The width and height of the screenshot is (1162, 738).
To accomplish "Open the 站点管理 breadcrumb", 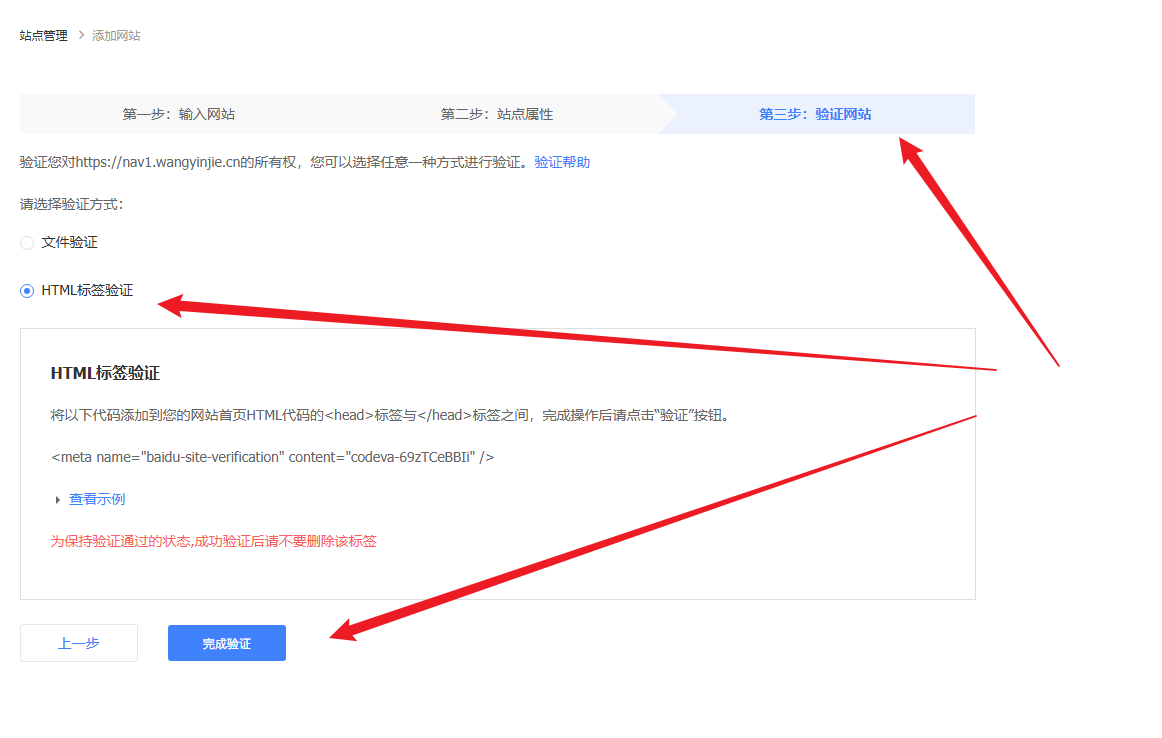I will (x=44, y=36).
